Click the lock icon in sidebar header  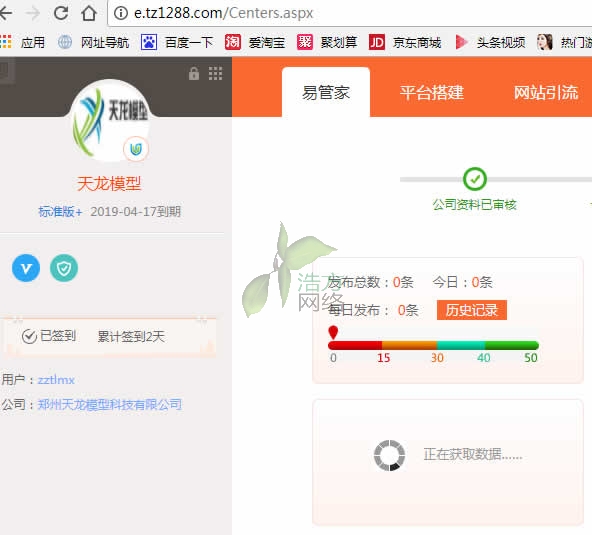point(194,74)
